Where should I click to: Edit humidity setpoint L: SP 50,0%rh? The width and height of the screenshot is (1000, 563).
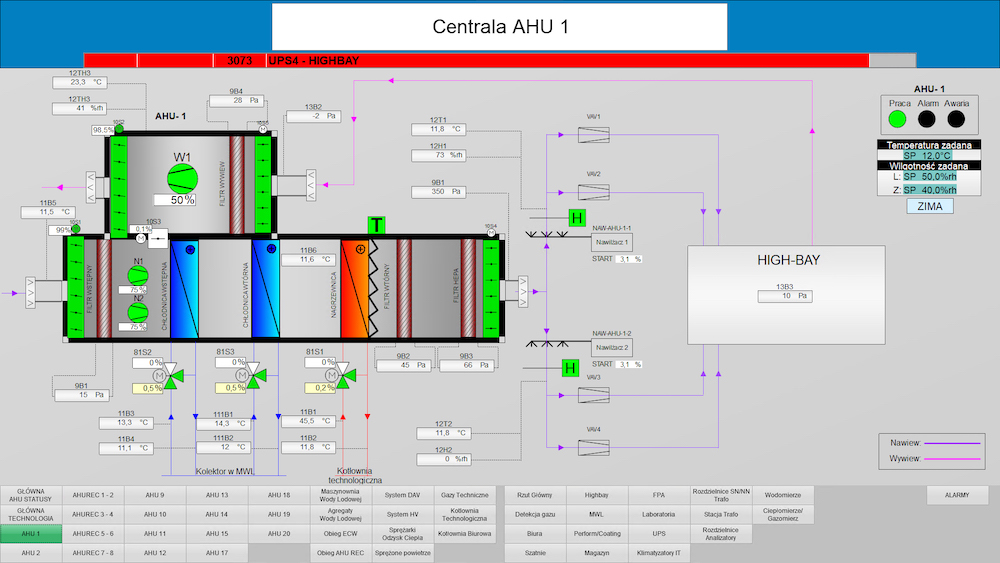929,176
